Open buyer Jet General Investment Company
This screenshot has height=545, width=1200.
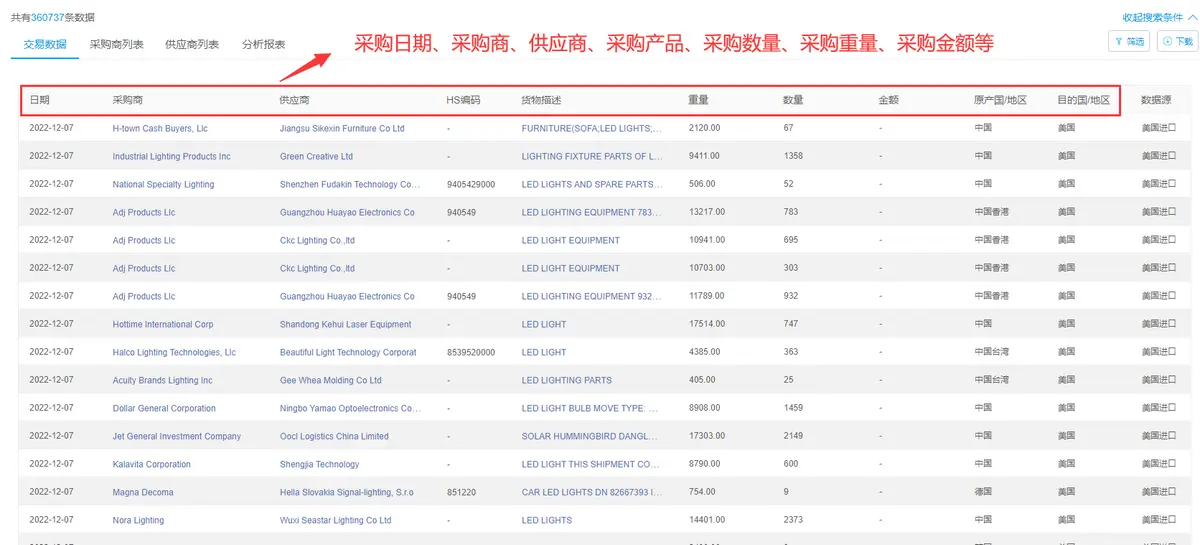[177, 436]
